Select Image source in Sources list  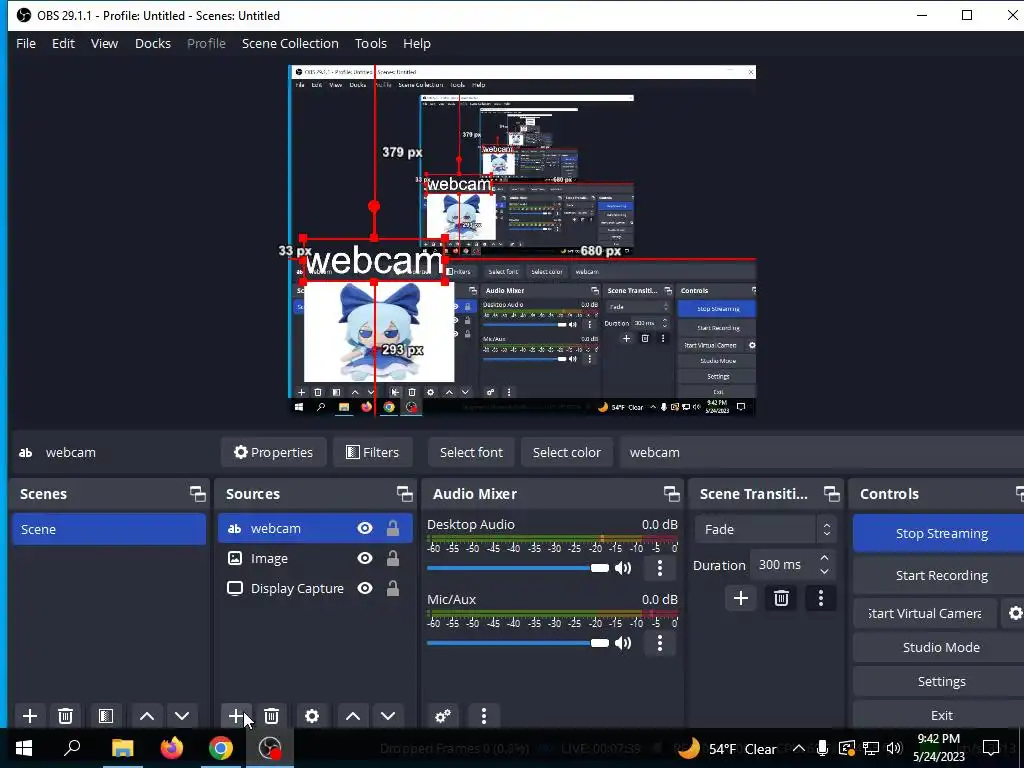click(315, 558)
